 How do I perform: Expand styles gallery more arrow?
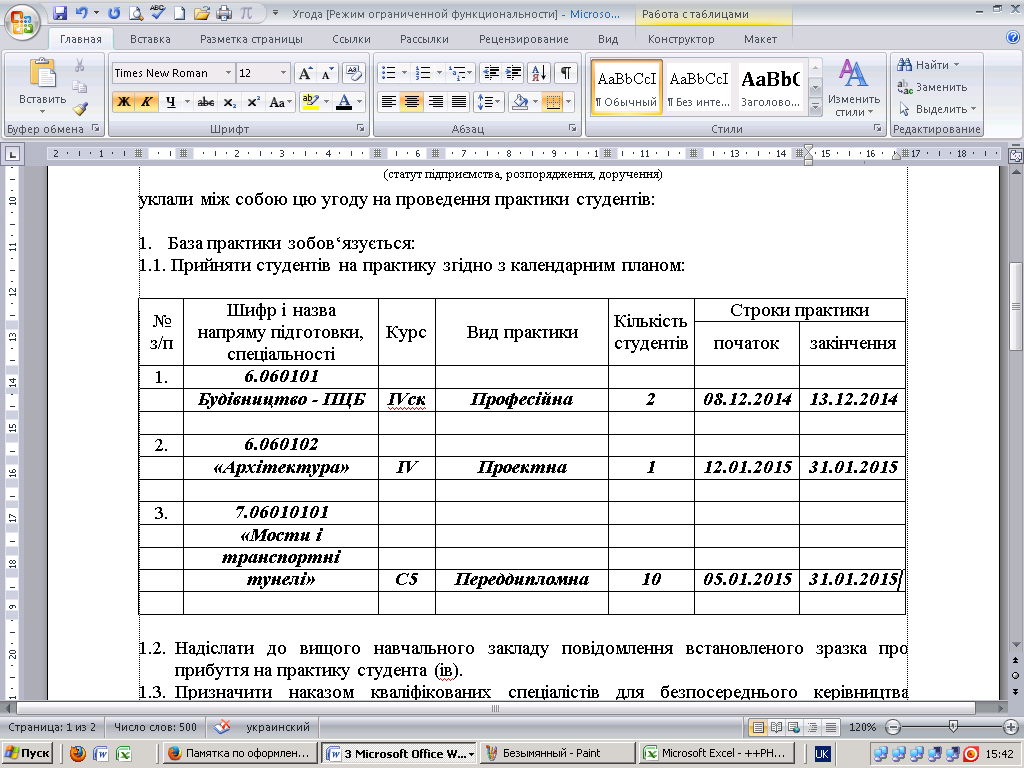point(815,106)
